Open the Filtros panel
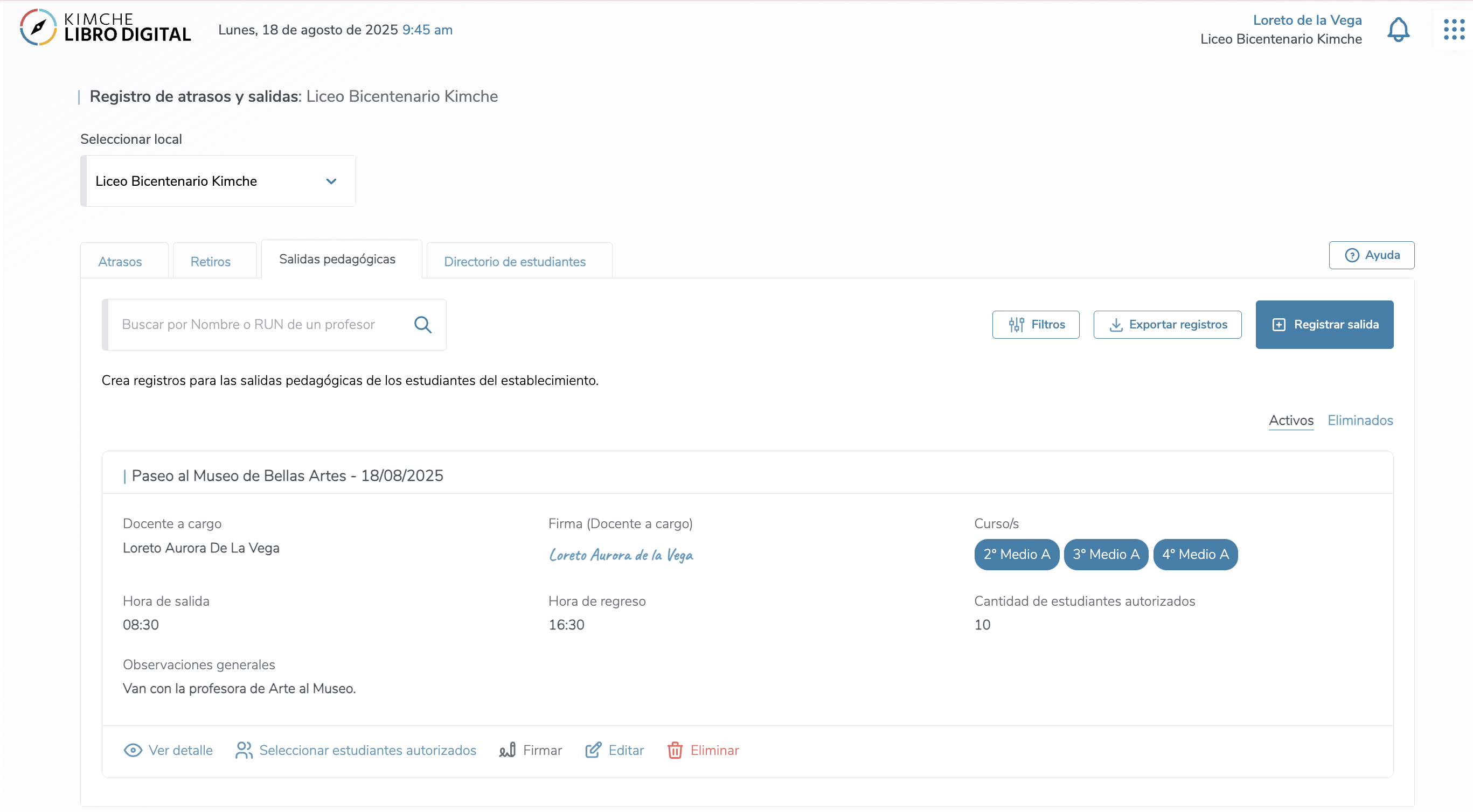 pos(1035,325)
